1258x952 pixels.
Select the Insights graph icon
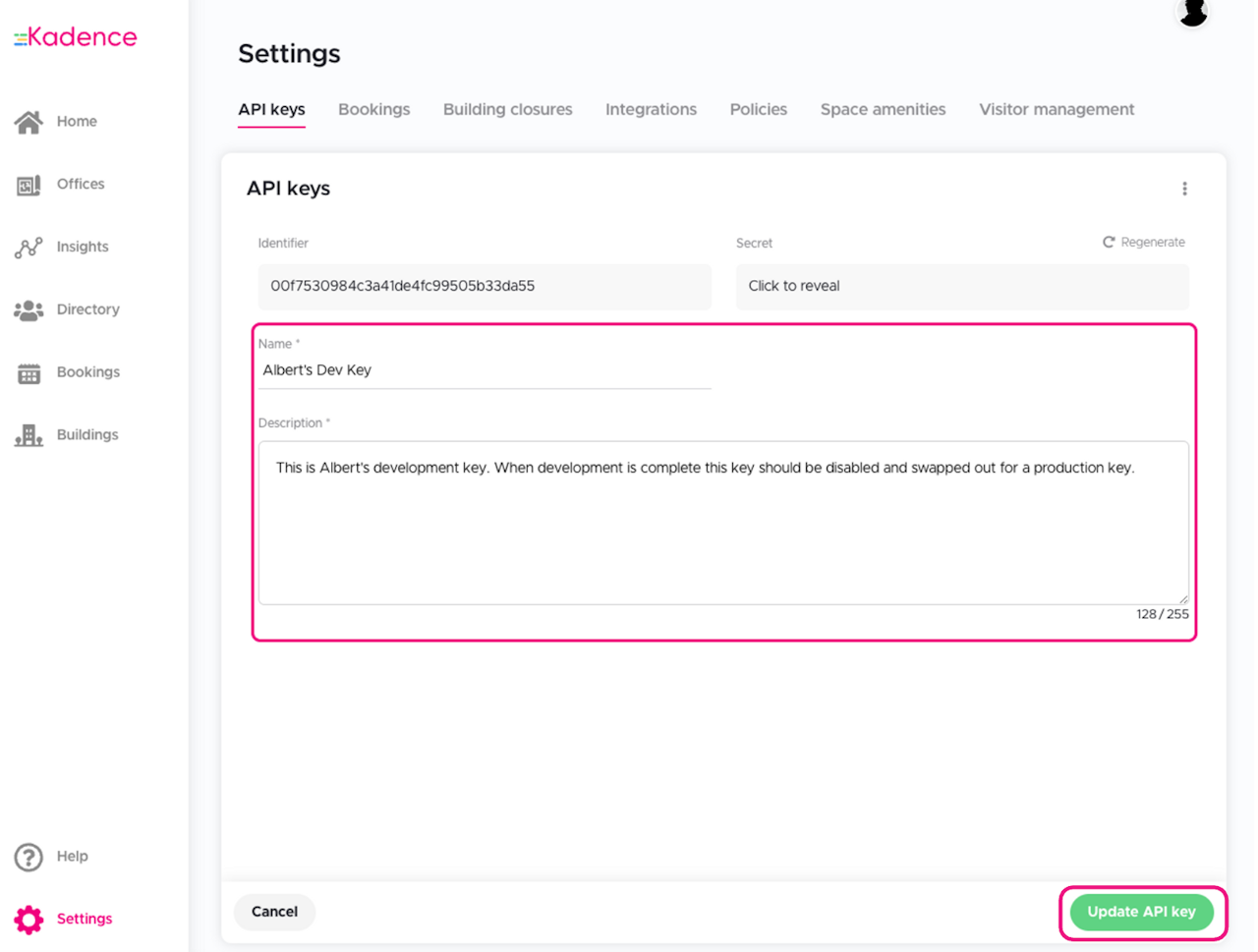coord(29,248)
